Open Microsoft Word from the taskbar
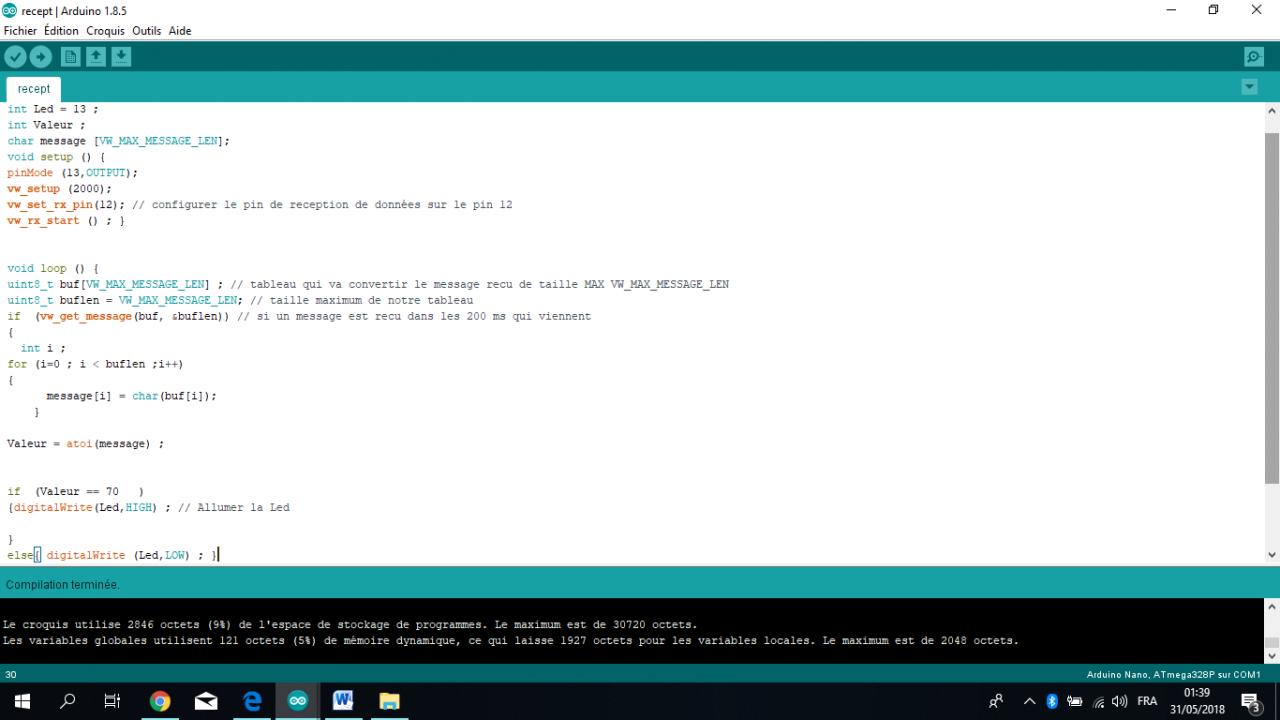This screenshot has width=1280, height=720. (343, 701)
